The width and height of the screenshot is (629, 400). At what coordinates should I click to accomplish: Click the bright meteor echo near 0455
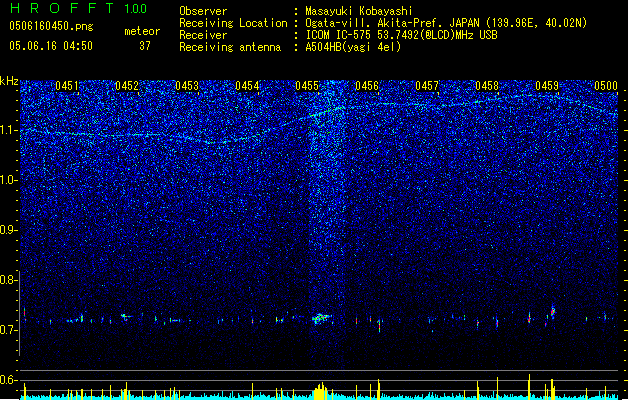pos(321,319)
